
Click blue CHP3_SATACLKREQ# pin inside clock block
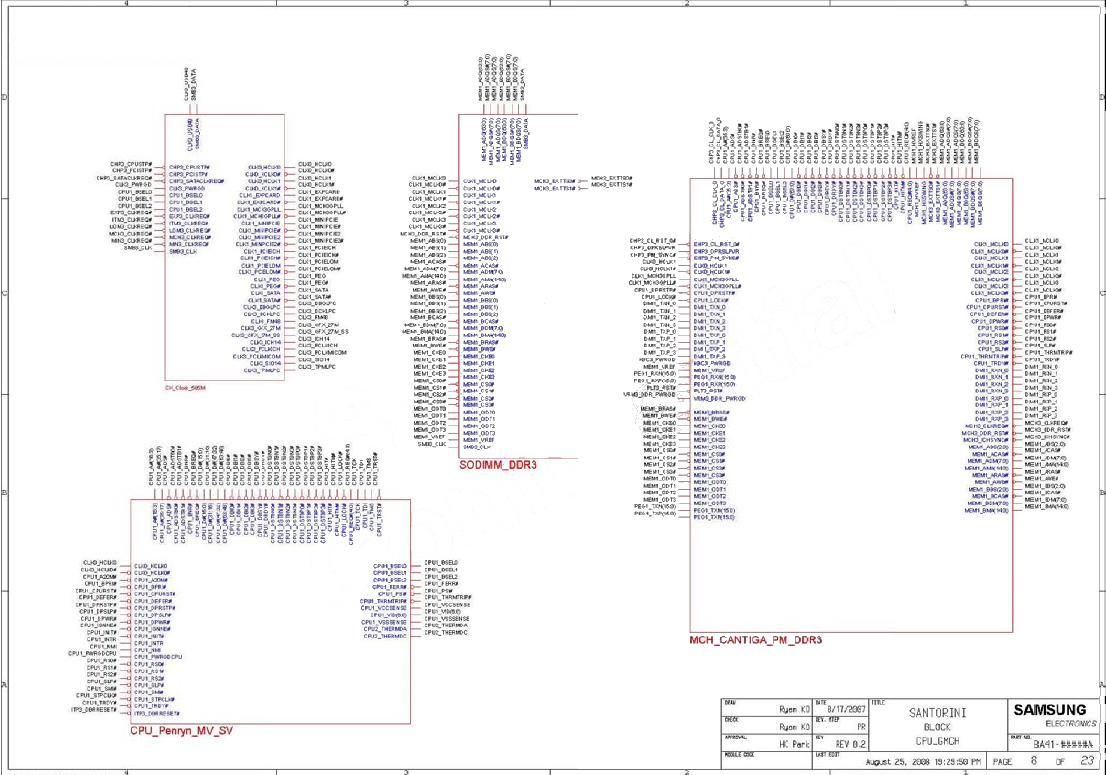tap(196, 181)
